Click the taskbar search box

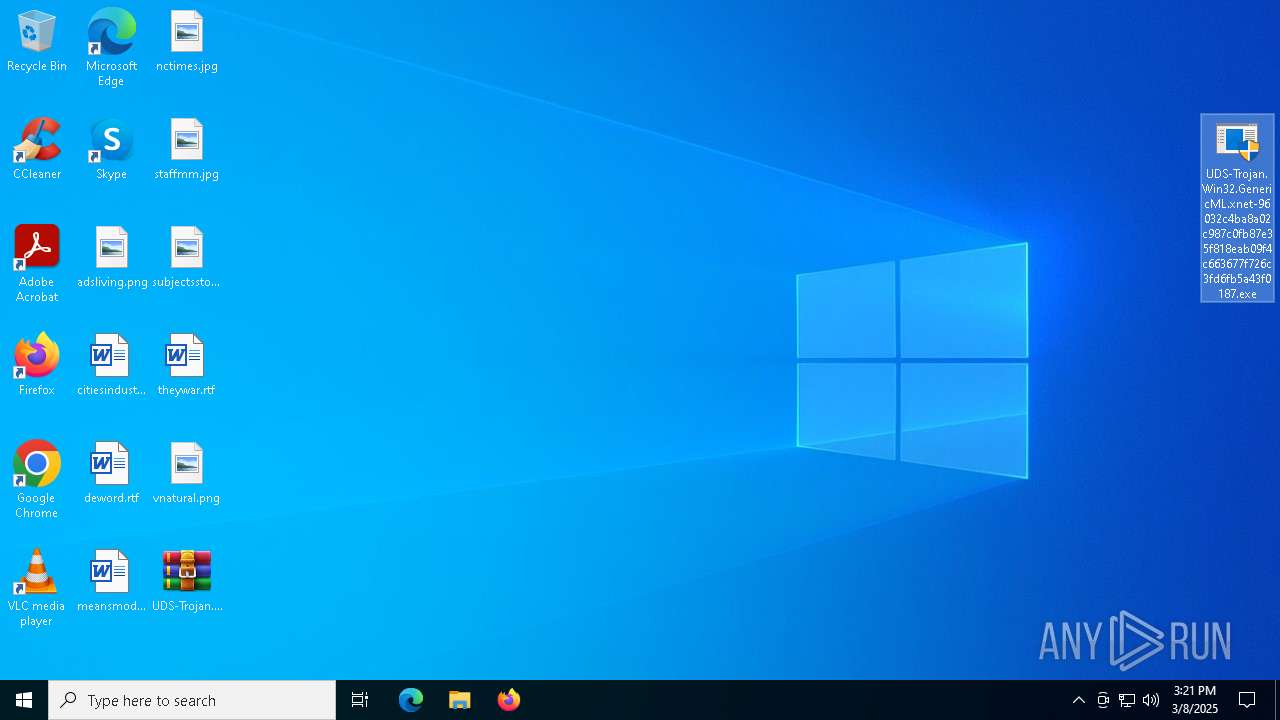192,700
